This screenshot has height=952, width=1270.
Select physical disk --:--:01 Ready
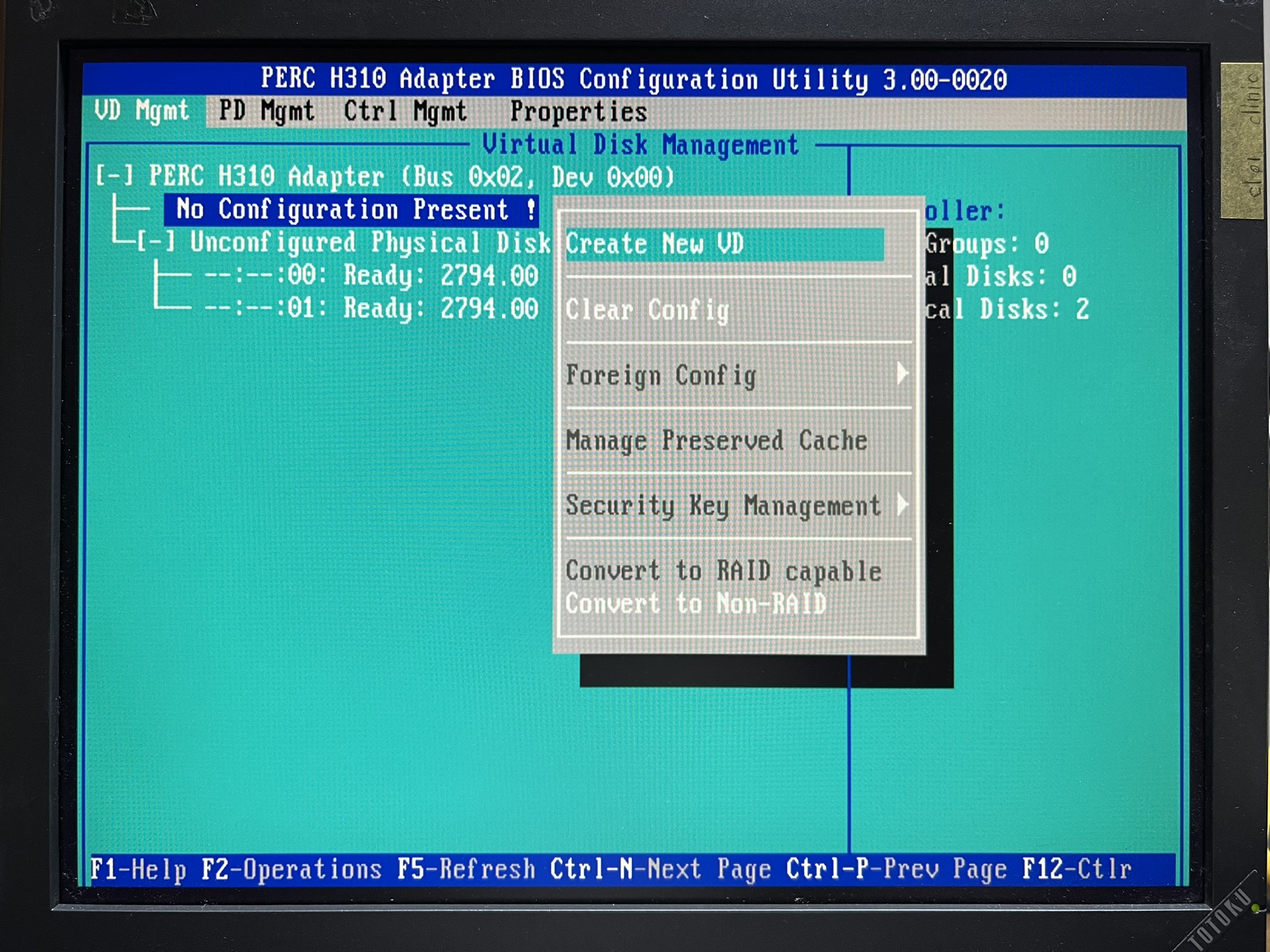tap(371, 308)
